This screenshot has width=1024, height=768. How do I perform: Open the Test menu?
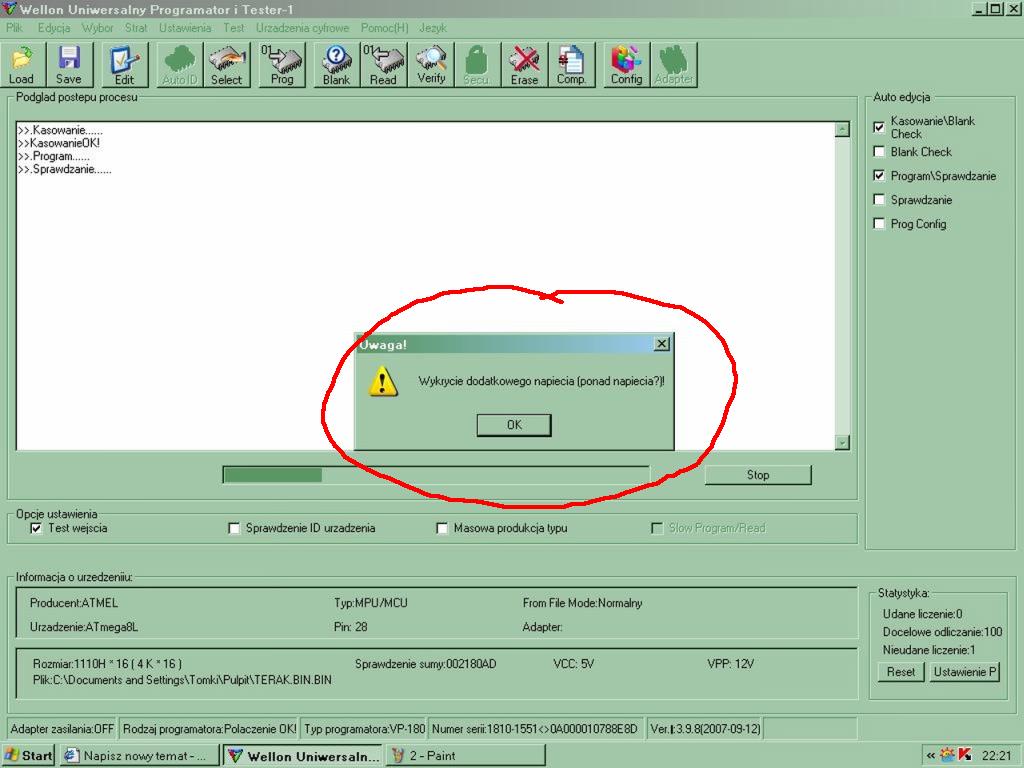233,28
